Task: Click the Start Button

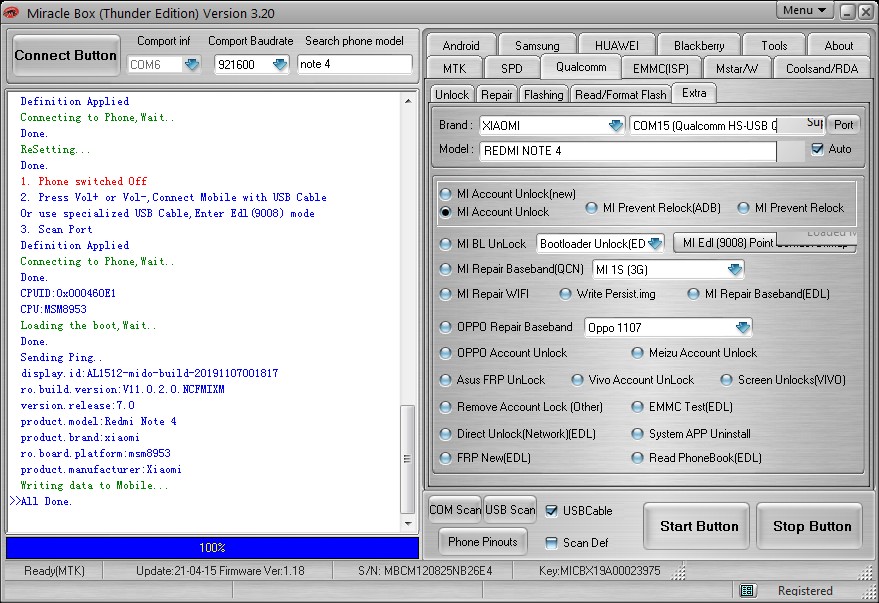Action: pos(698,526)
